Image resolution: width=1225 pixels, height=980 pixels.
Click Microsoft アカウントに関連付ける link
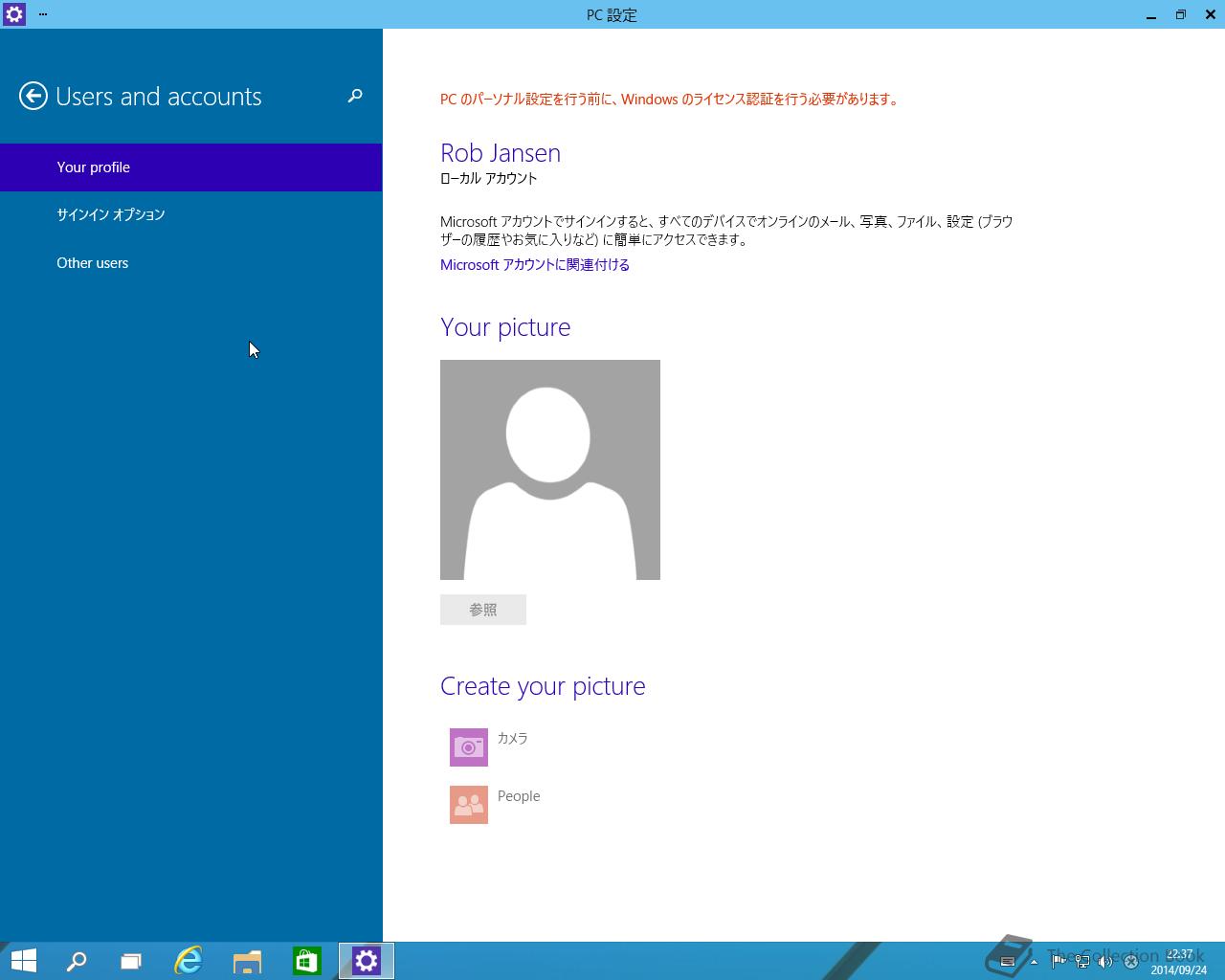pyautogui.click(x=535, y=265)
